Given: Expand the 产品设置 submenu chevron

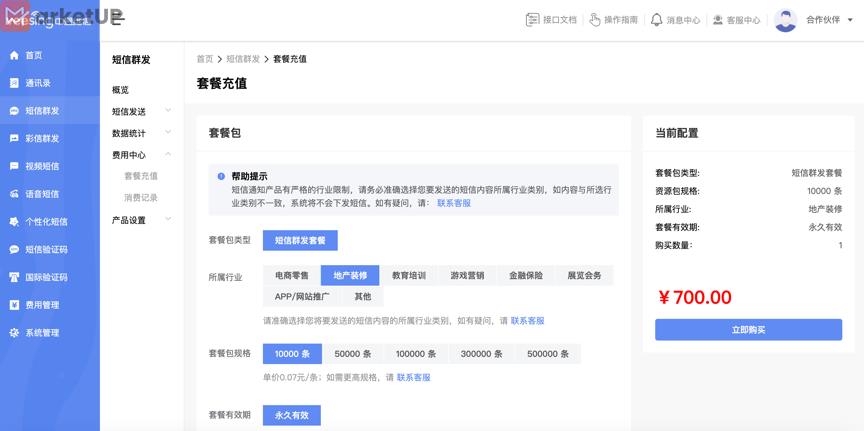Looking at the screenshot, I should coord(168,219).
